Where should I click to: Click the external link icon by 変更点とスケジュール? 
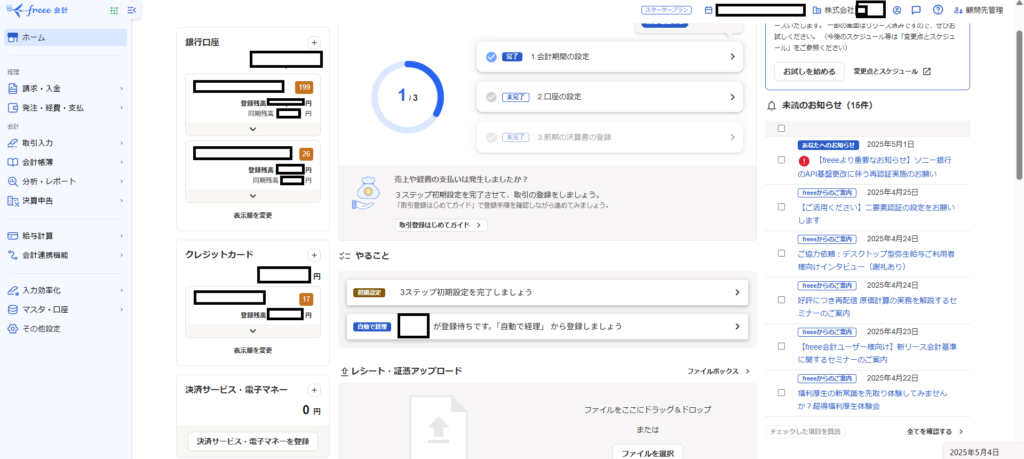927,71
